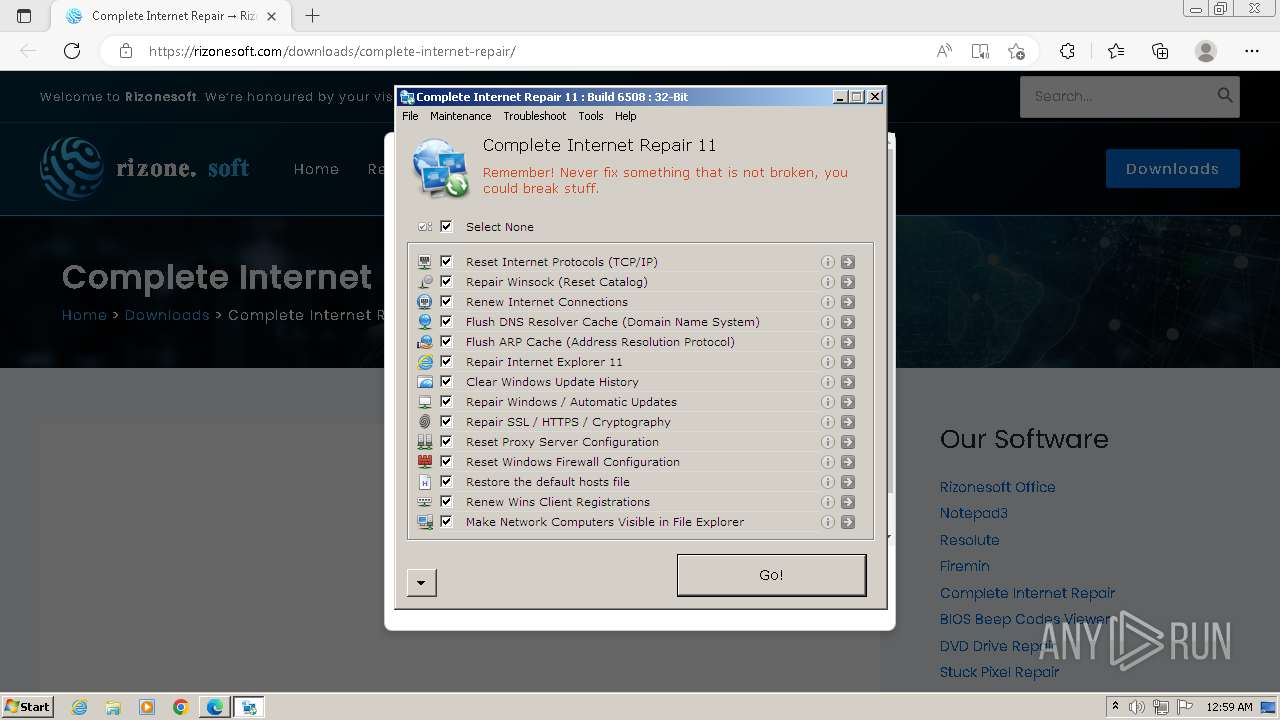Image resolution: width=1280 pixels, height=720 pixels.
Task: Click the Reset Windows Firewall brick icon
Action: point(425,462)
